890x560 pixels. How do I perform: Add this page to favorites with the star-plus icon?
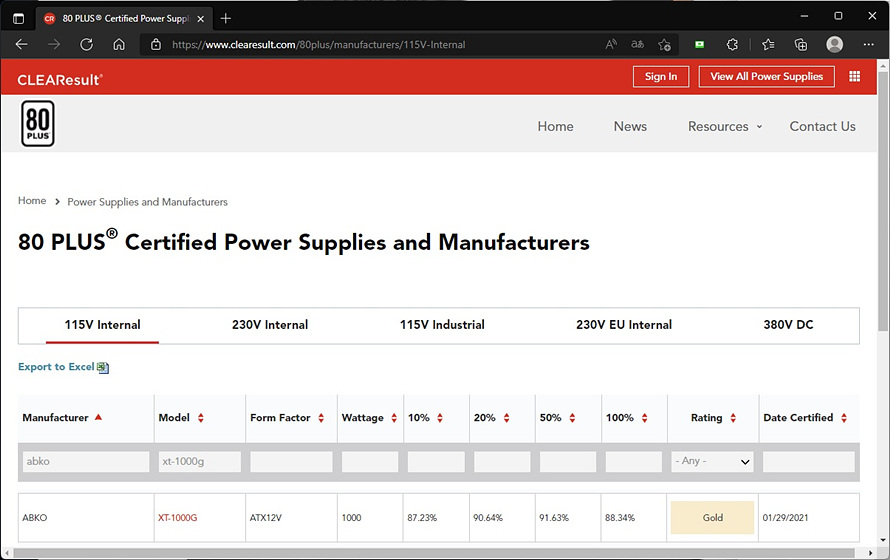pyautogui.click(x=664, y=44)
